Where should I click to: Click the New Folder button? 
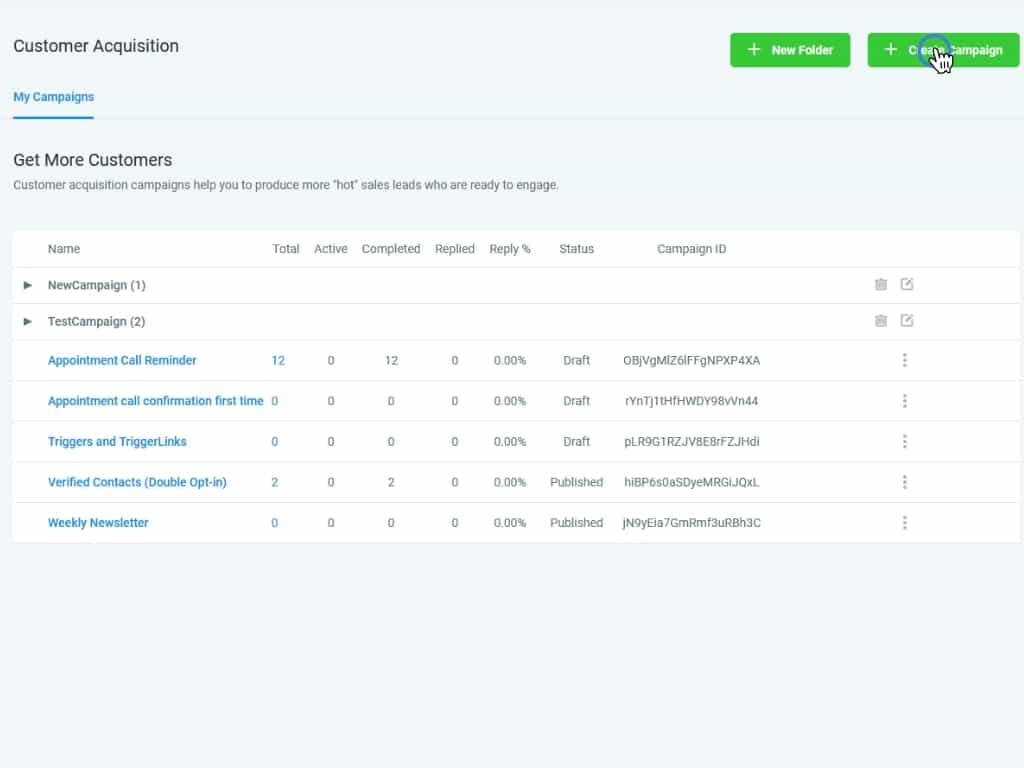click(789, 50)
